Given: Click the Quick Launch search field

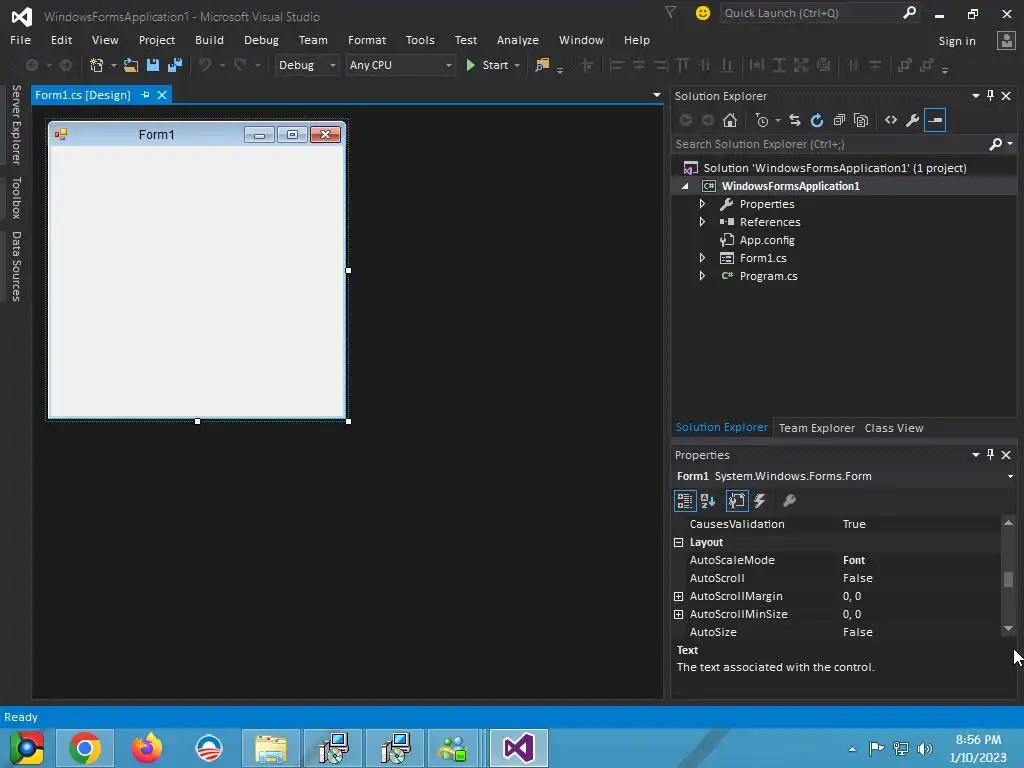Looking at the screenshot, I should [812, 13].
